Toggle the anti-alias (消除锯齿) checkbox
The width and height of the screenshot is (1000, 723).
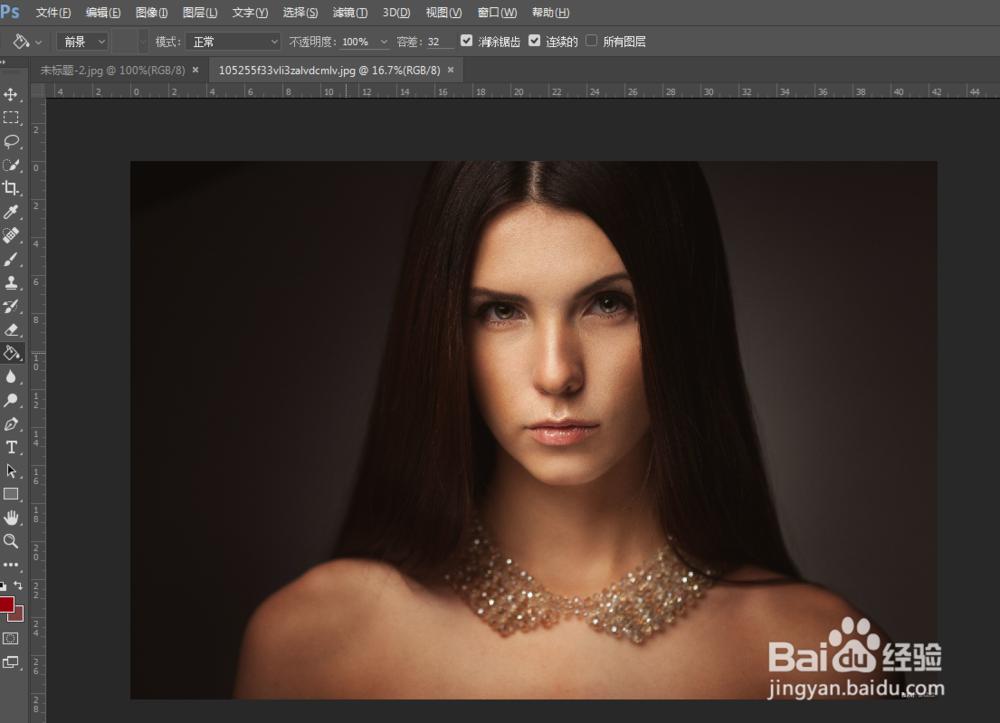pos(467,41)
